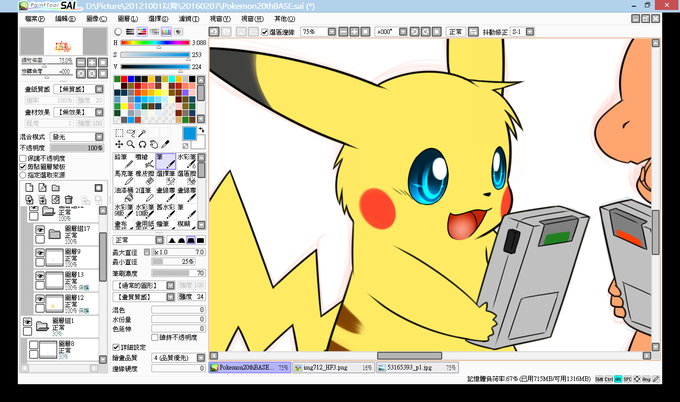The width and height of the screenshot is (680, 402).
Task: Open the 75% zoom level dropdown
Action: pos(332,32)
